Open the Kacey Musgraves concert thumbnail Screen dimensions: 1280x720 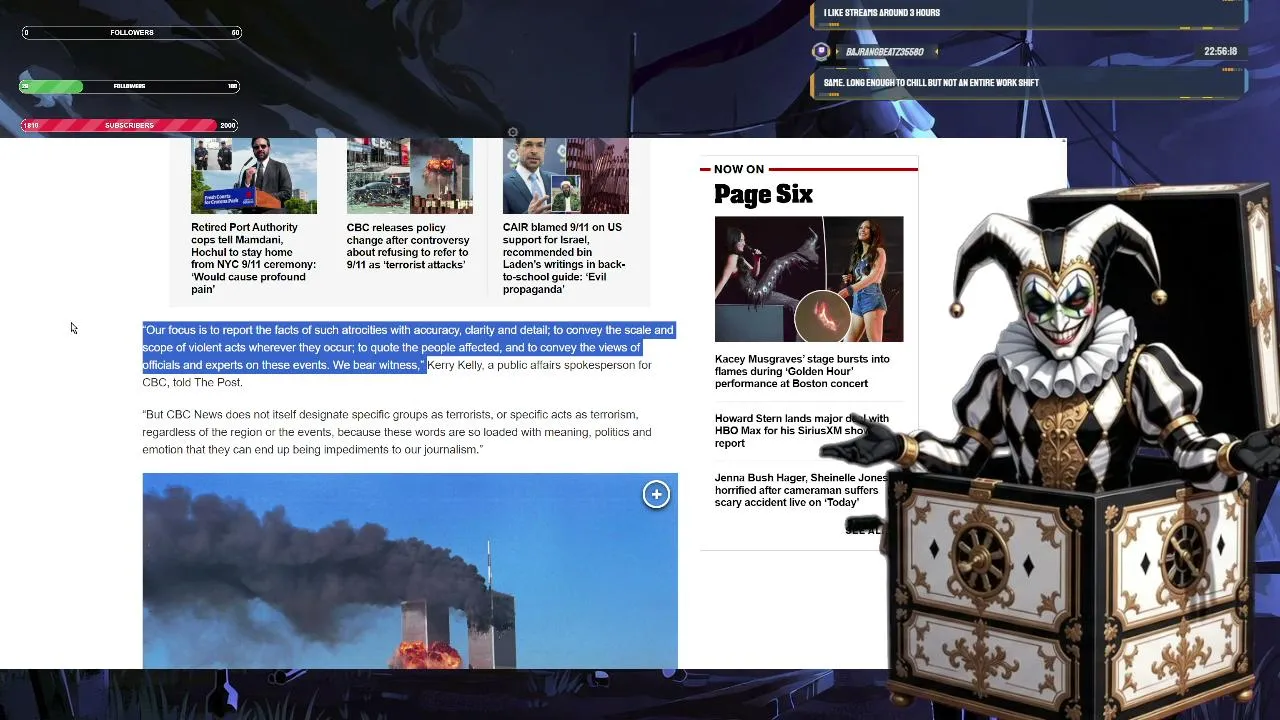coord(809,279)
